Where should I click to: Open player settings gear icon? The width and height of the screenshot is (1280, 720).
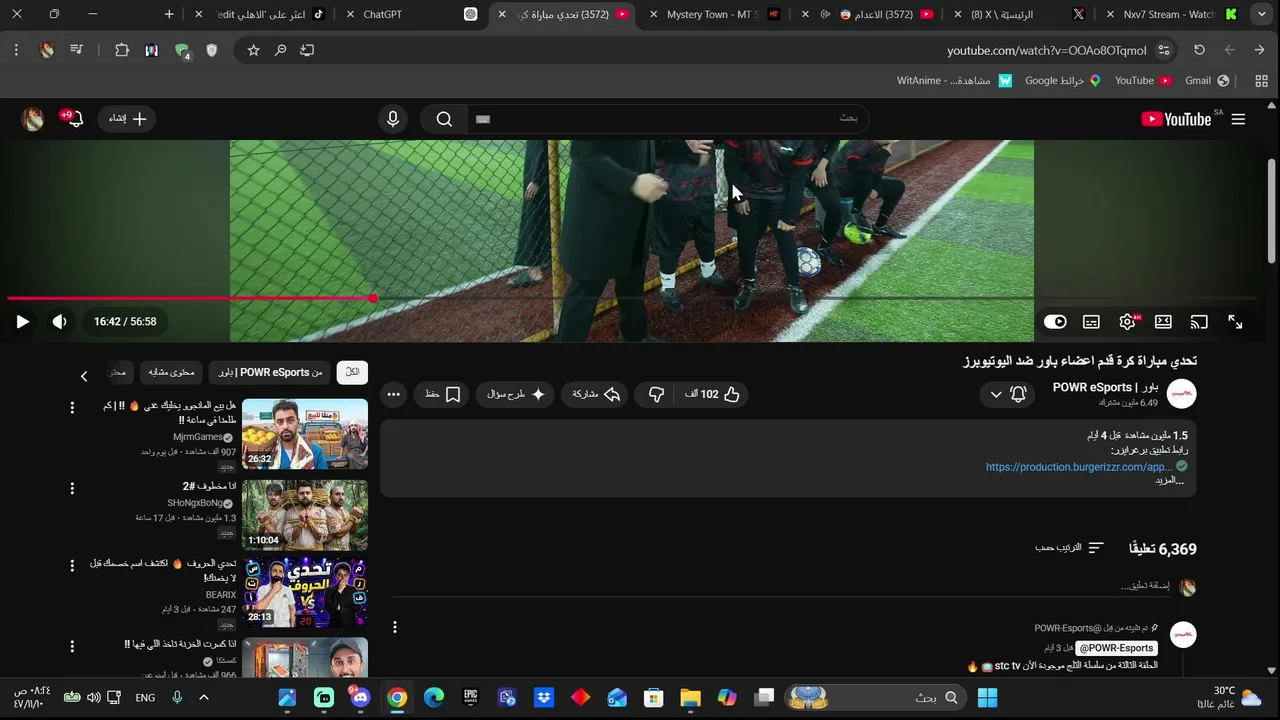click(x=1128, y=322)
